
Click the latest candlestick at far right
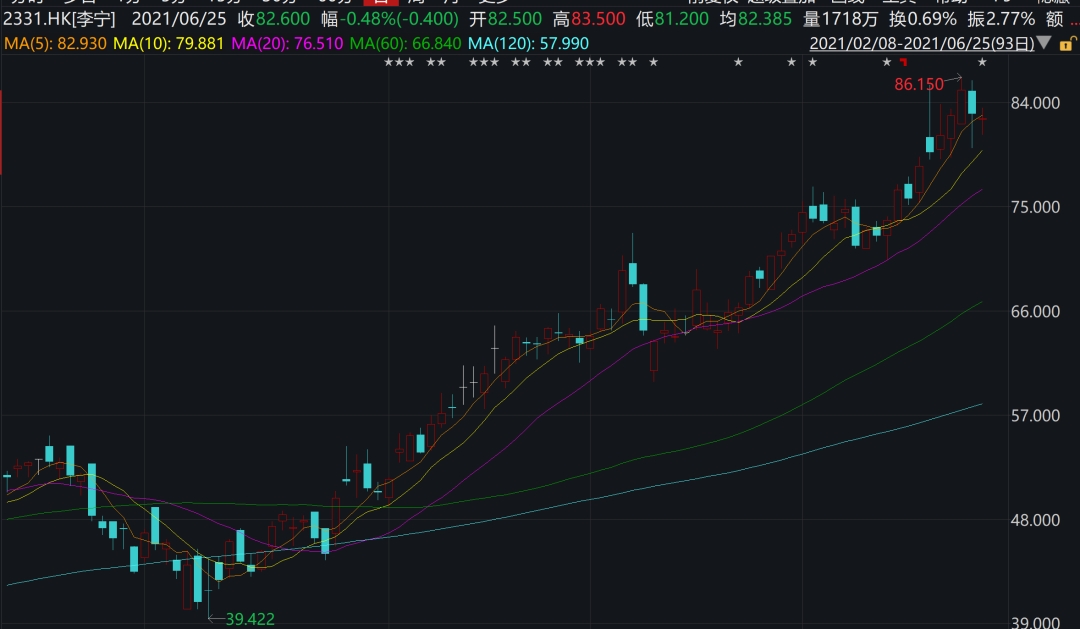point(982,120)
